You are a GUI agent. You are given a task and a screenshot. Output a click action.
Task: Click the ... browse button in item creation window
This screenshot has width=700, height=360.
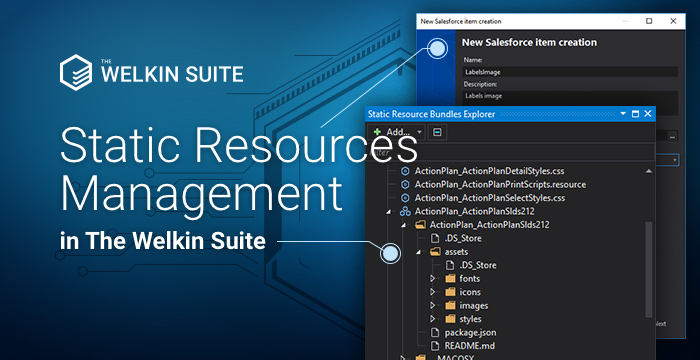click(673, 135)
